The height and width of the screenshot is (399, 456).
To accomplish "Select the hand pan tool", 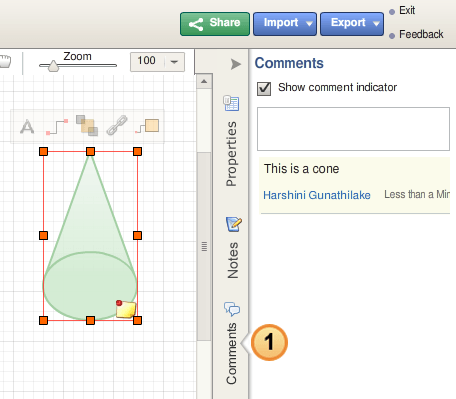I will (5, 61).
